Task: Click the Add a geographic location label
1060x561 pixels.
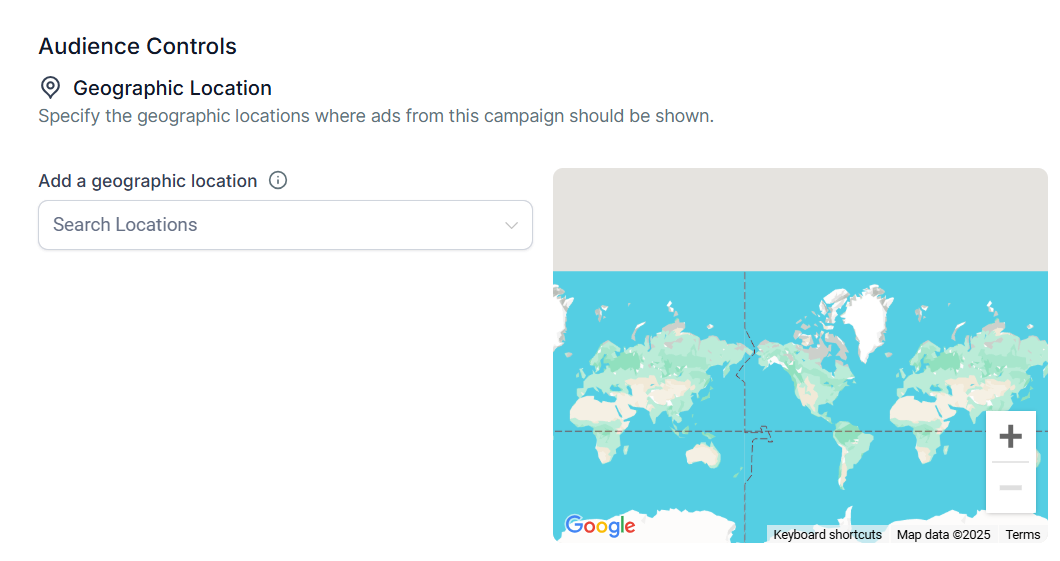Action: tap(147, 181)
